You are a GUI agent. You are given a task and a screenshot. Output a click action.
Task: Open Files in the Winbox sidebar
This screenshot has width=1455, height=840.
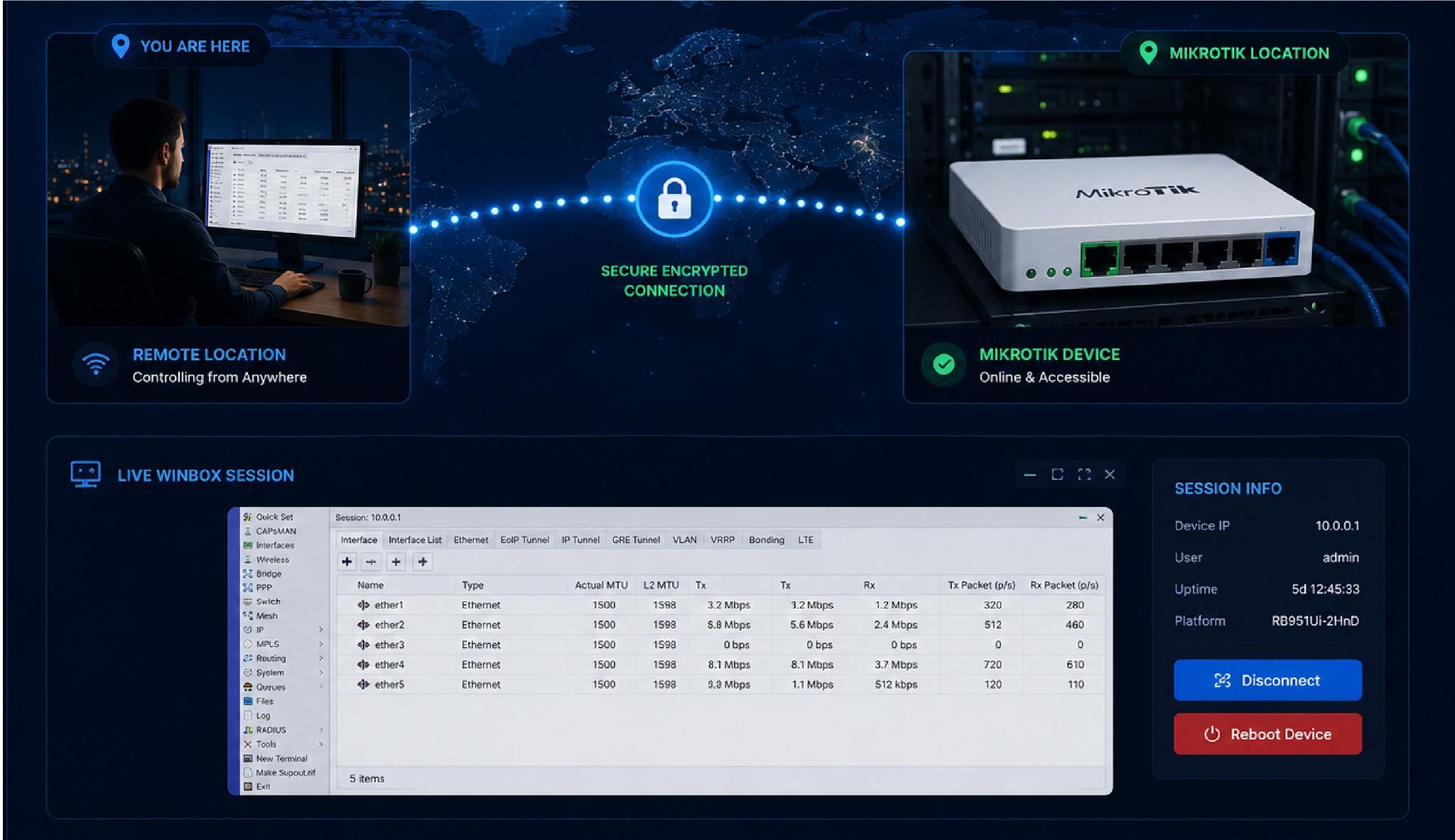(x=259, y=701)
